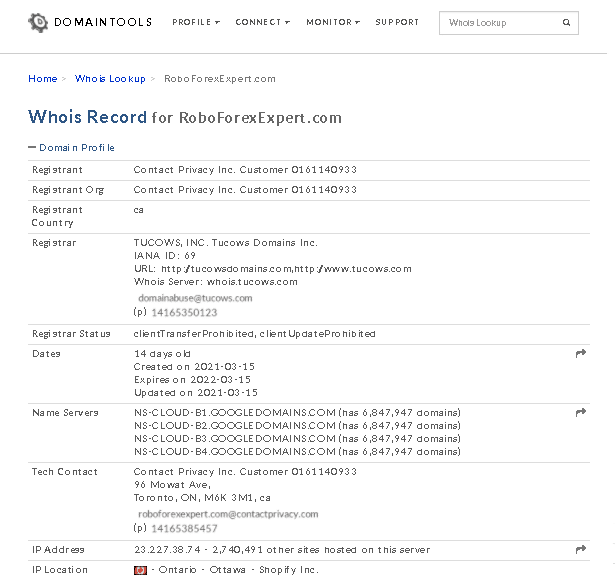Click the 14 days old text
The image size is (615, 576).
[162, 354]
